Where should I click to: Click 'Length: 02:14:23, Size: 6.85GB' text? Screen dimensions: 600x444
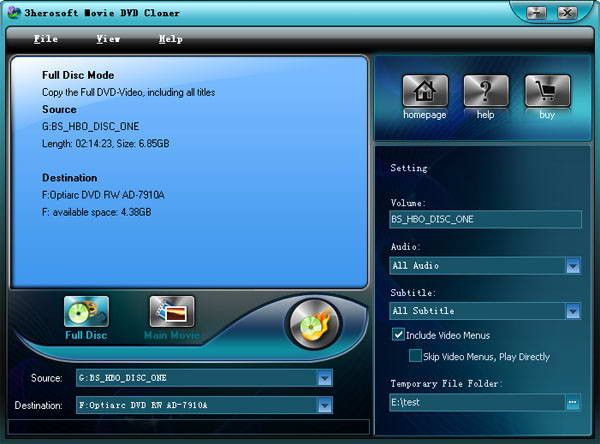(x=106, y=144)
